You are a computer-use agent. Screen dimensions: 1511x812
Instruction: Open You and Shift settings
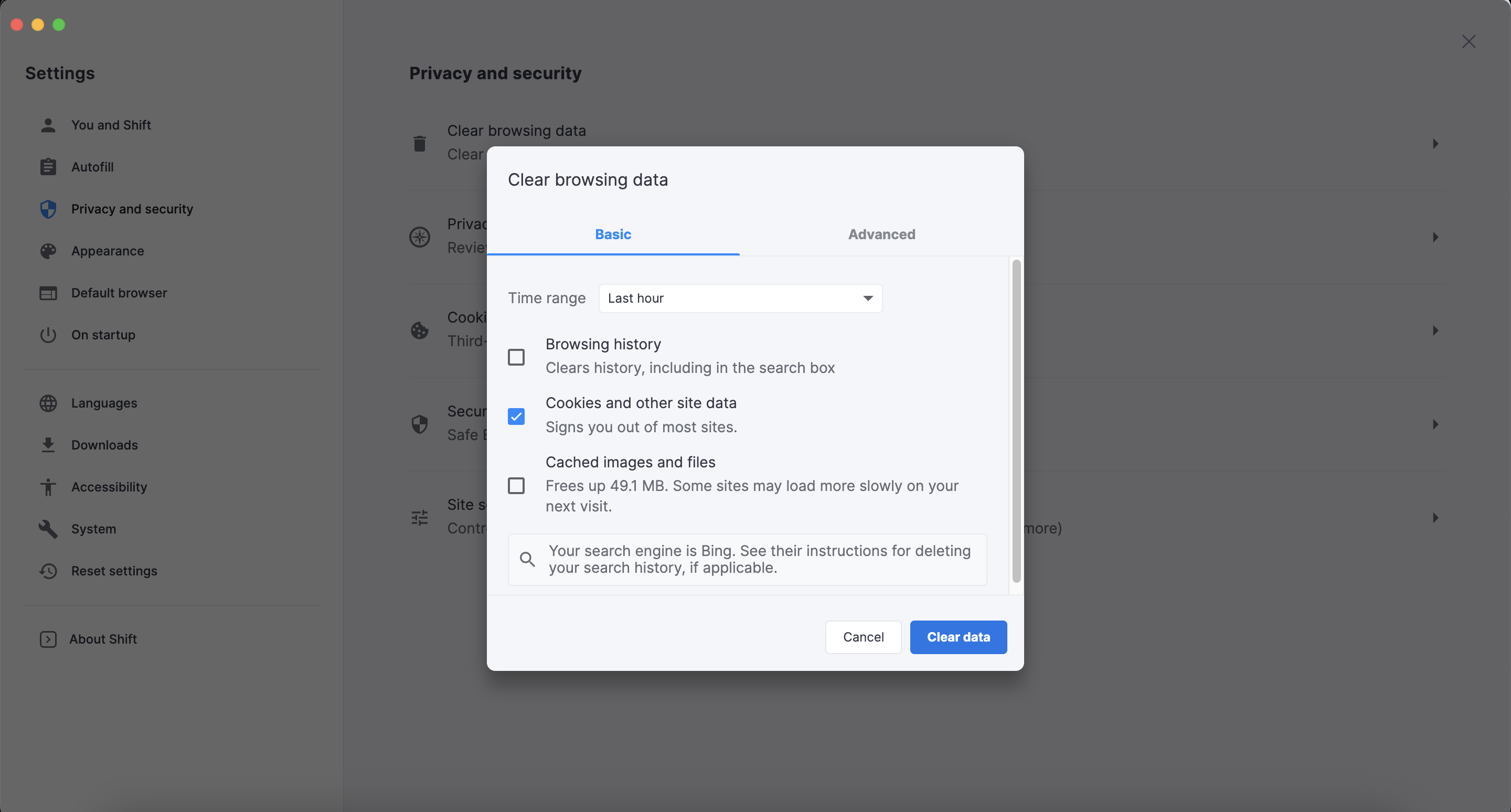(111, 125)
